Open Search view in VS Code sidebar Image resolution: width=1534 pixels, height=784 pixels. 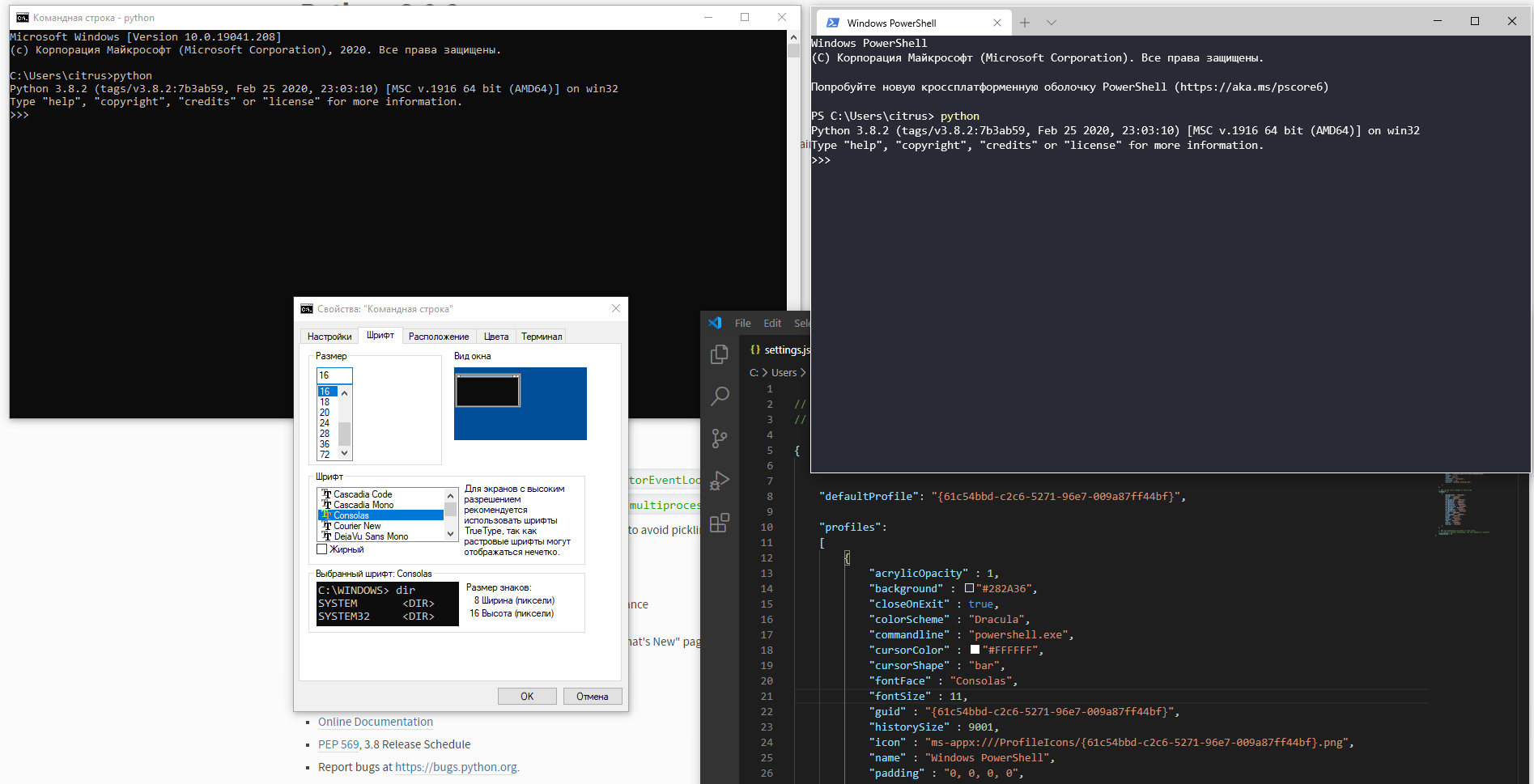point(719,396)
